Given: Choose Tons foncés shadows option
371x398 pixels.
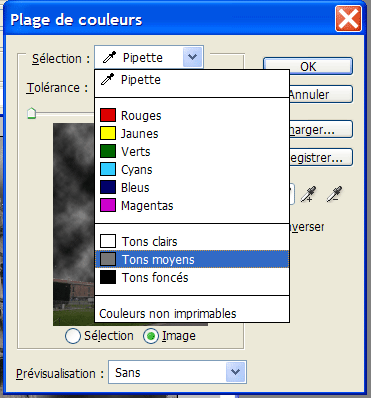Looking at the screenshot, I should (x=192, y=277).
